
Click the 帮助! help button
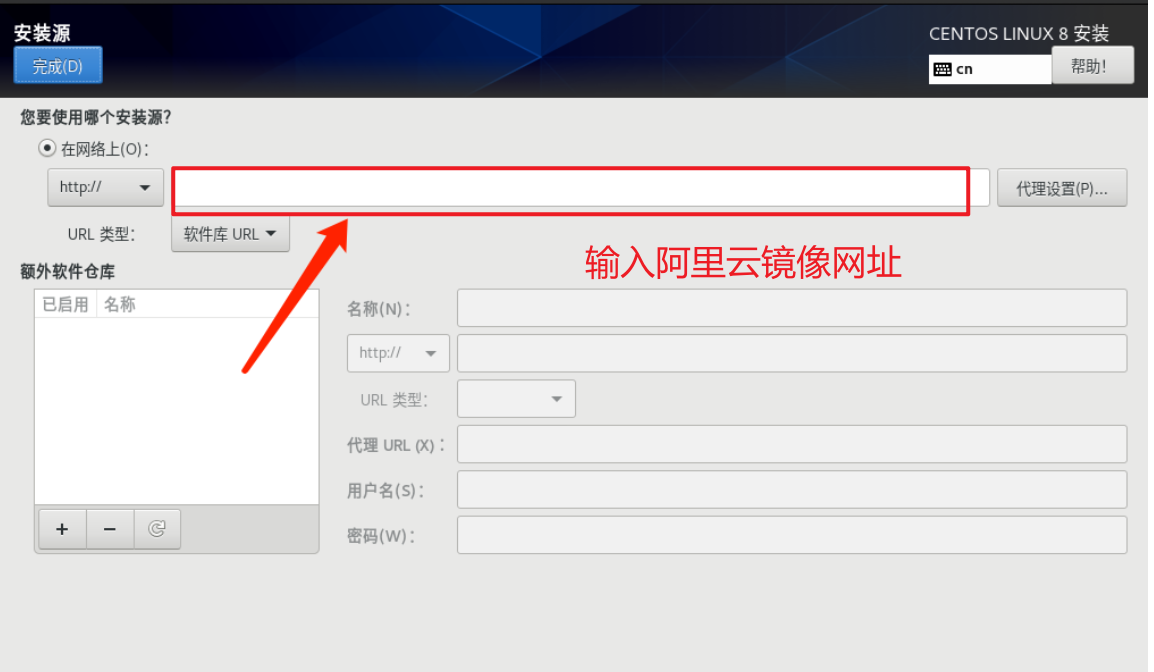(1092, 66)
